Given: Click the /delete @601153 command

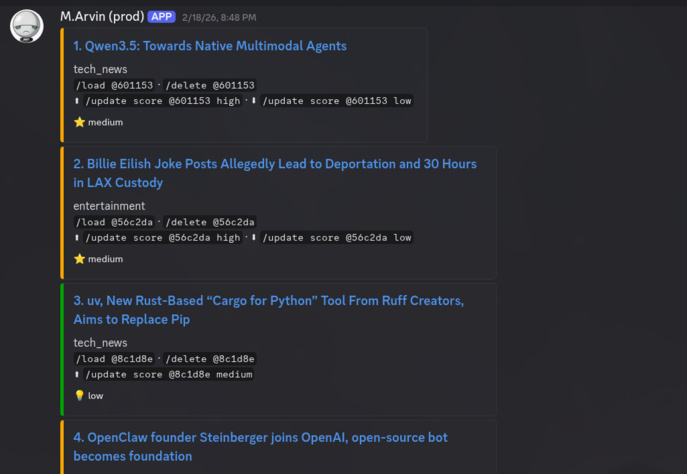Looking at the screenshot, I should point(210,86).
